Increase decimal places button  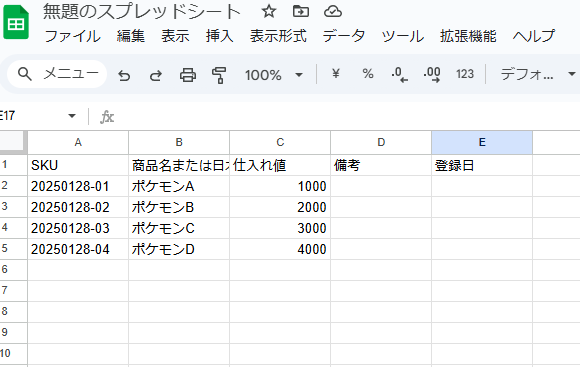point(432,74)
